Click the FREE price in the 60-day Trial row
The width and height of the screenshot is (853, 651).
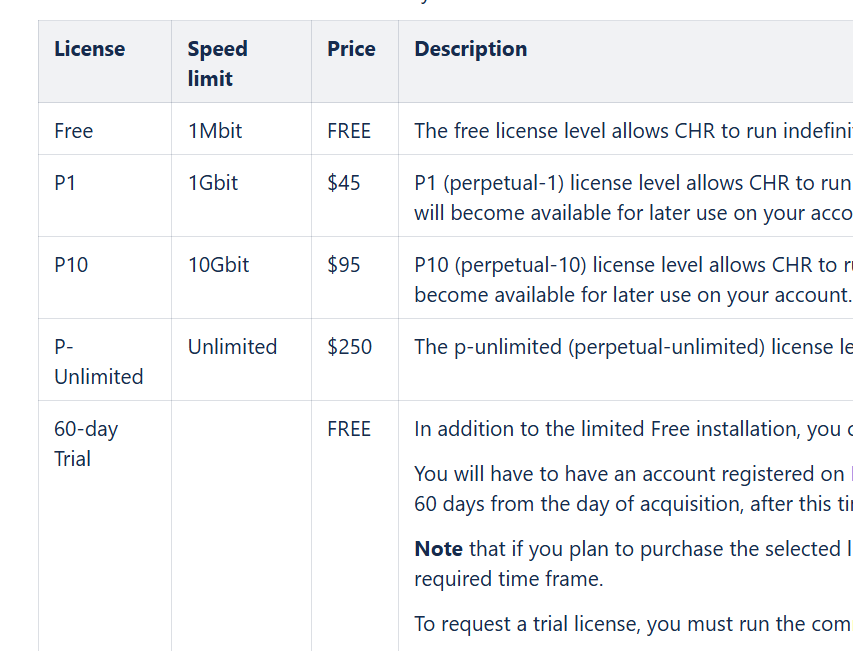click(x=349, y=429)
